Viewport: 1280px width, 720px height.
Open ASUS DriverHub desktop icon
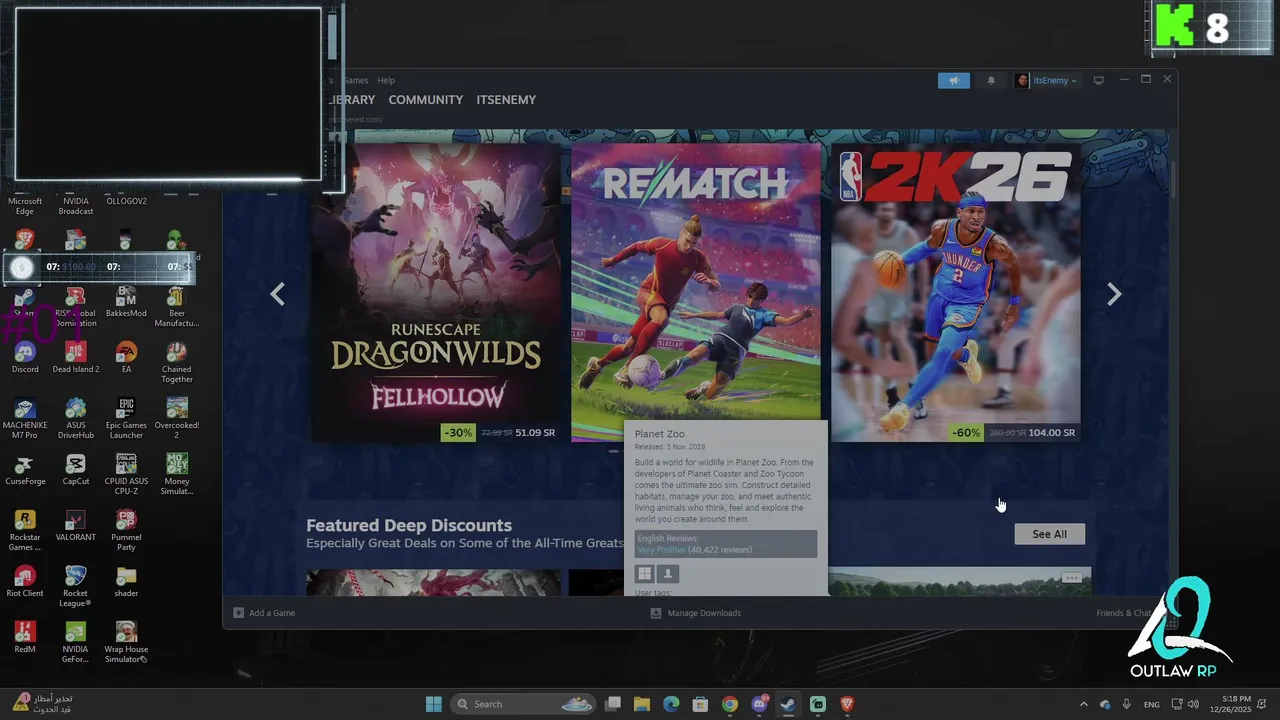(x=75, y=418)
